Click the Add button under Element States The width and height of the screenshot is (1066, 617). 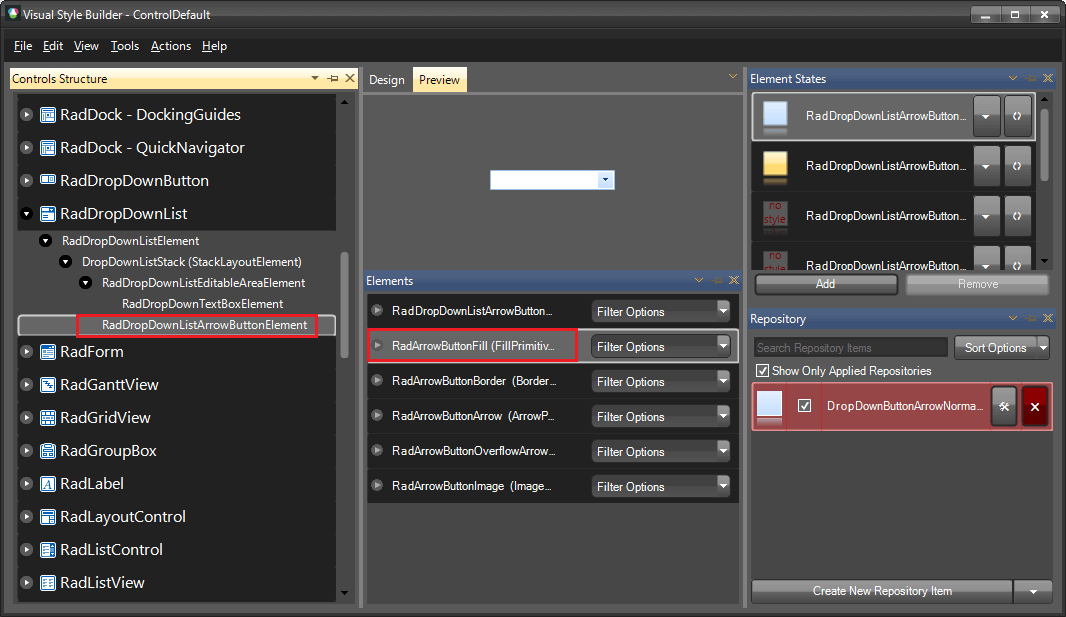click(x=825, y=285)
